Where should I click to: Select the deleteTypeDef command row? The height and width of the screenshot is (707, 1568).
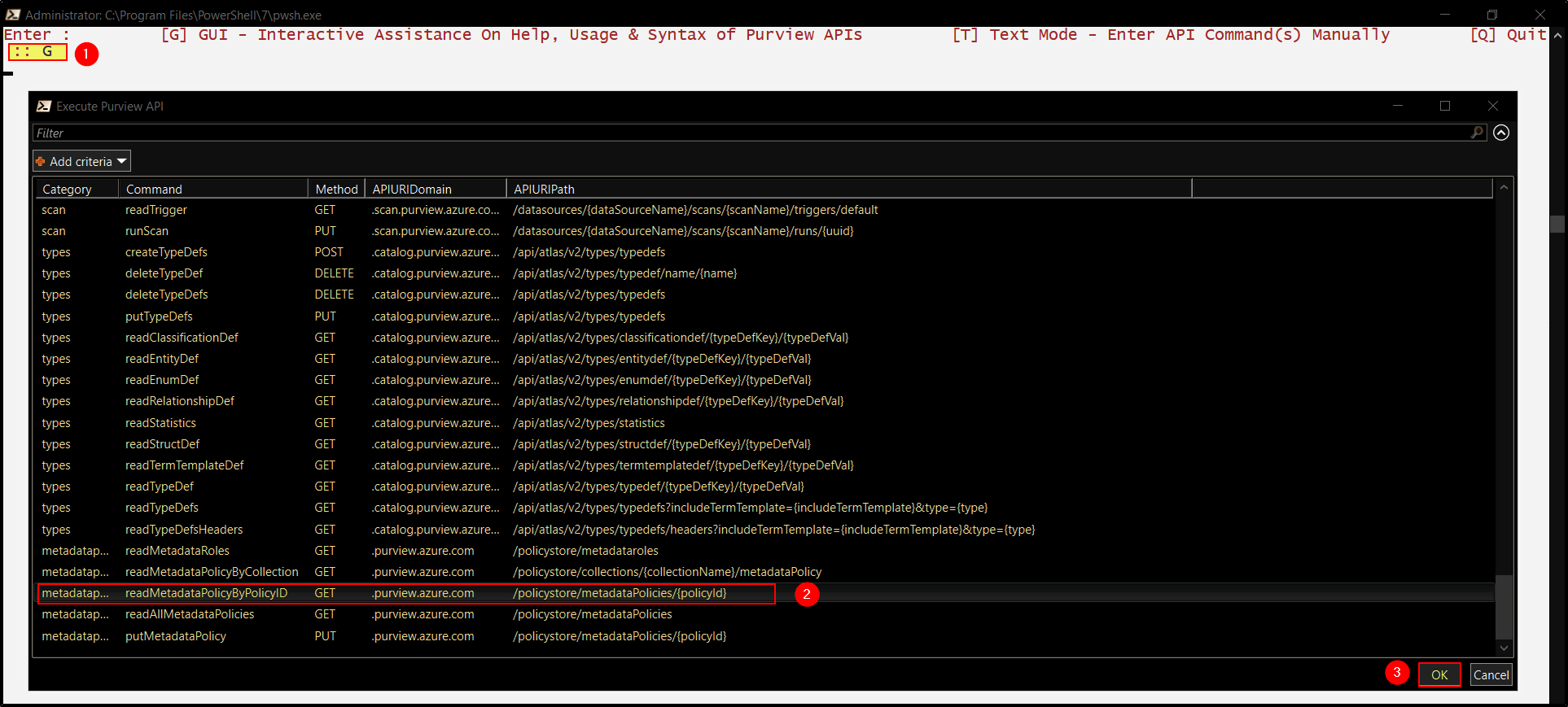pos(765,273)
